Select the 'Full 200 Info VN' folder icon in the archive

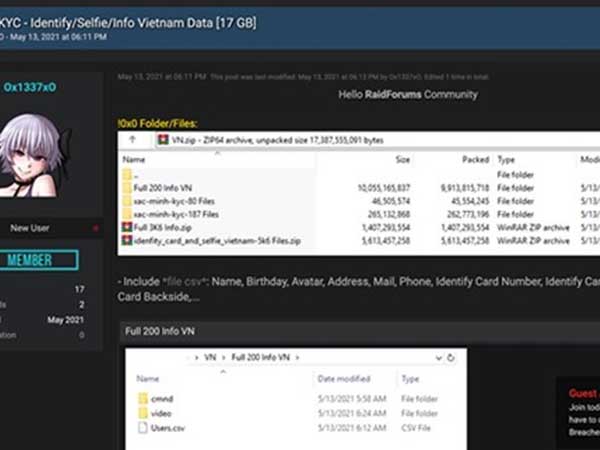[x=127, y=188]
